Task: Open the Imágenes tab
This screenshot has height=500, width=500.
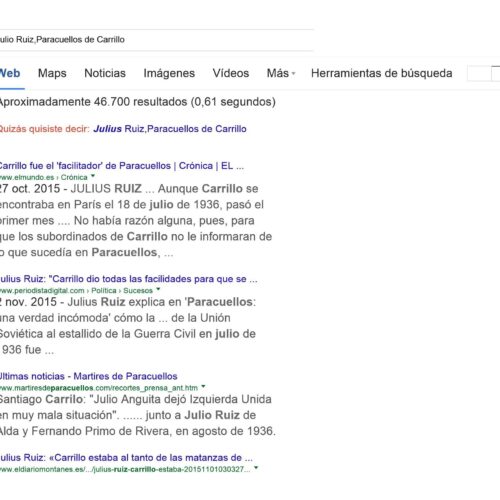Action: tap(169, 73)
